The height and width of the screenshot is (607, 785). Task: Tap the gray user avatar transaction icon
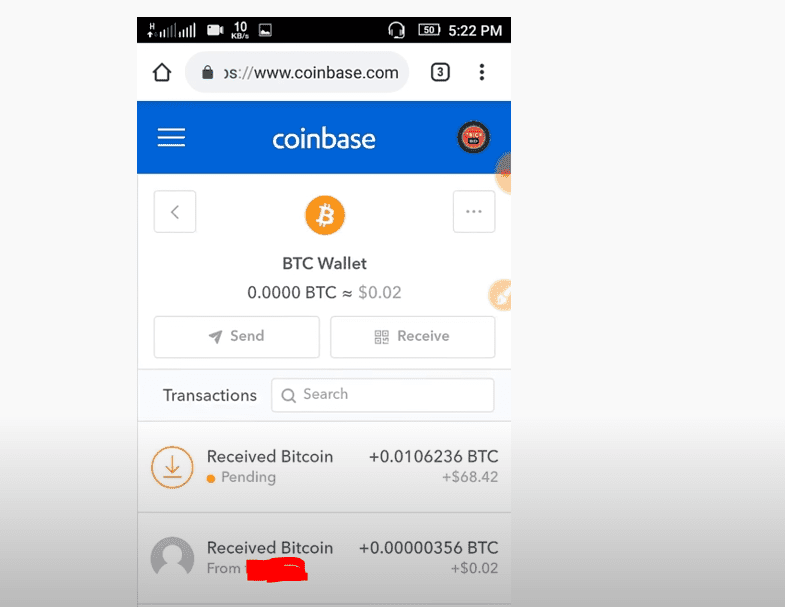172,557
